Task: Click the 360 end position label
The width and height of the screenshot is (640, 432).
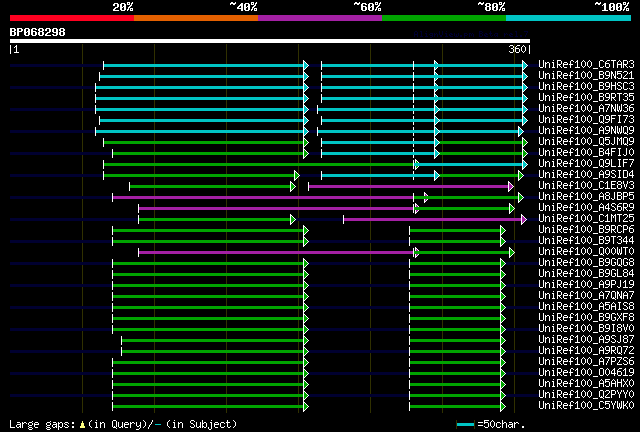Action: pyautogui.click(x=517, y=49)
